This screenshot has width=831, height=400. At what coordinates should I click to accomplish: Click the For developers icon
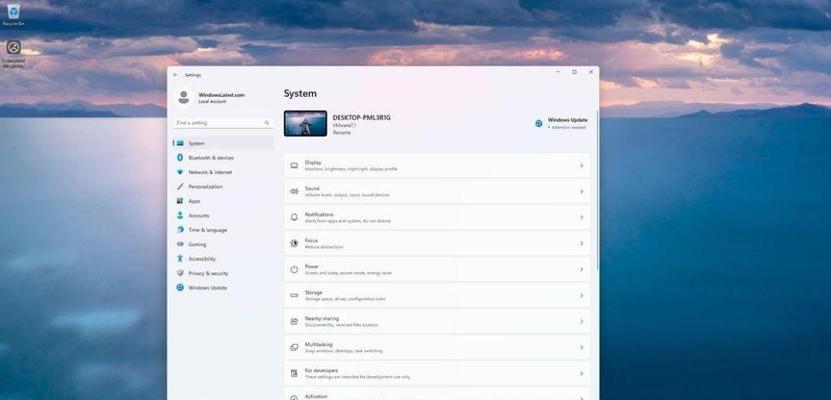pos(294,374)
